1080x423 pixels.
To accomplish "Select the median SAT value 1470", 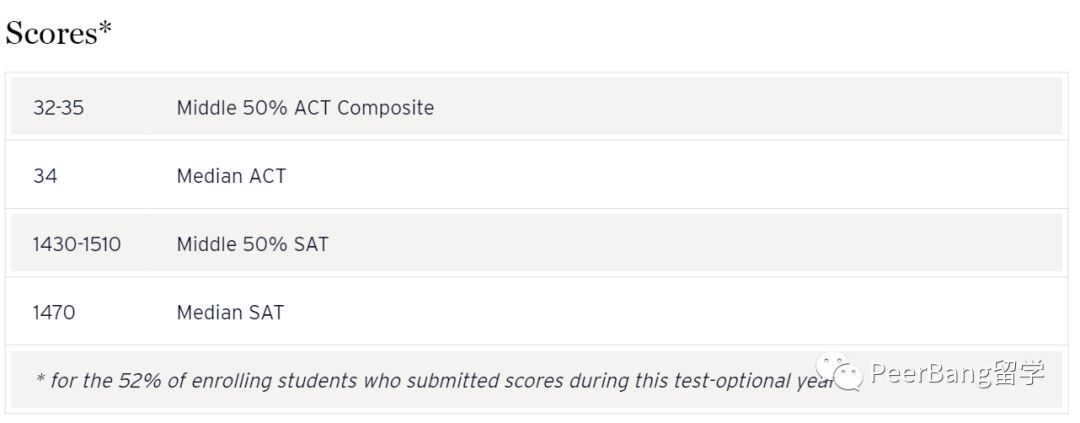I will click(x=54, y=313).
